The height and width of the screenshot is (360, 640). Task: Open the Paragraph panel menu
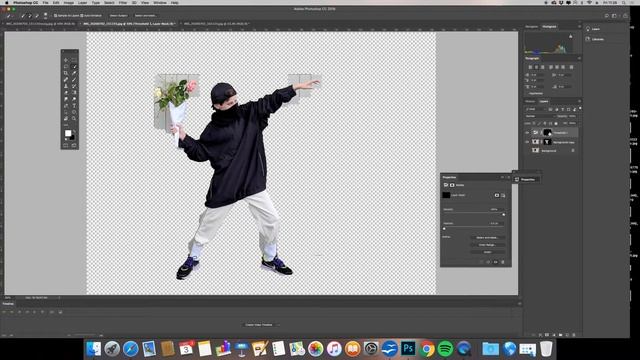point(580,58)
